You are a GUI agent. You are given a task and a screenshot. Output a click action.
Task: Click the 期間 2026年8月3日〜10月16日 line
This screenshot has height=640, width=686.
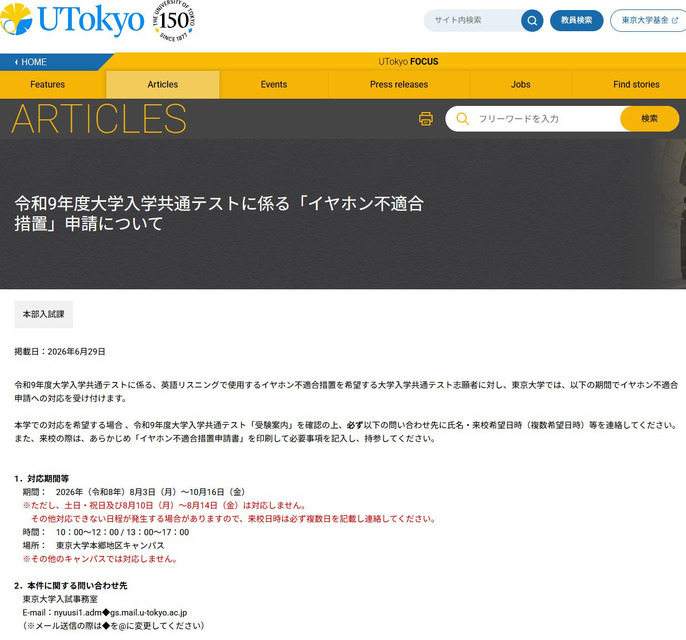pyautogui.click(x=134, y=492)
